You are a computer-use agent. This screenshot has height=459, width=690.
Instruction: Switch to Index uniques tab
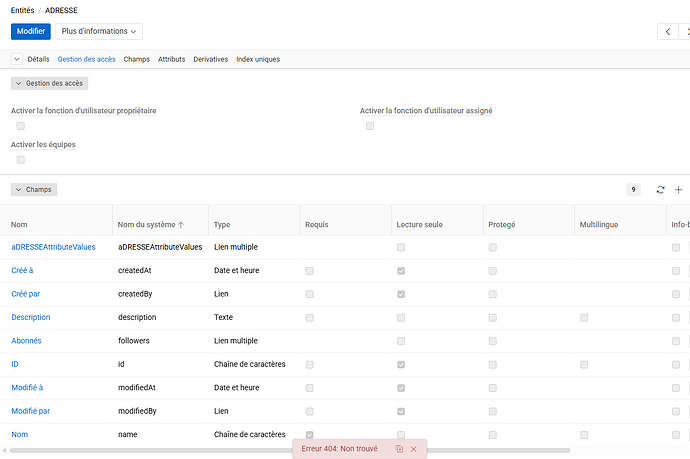(258, 59)
